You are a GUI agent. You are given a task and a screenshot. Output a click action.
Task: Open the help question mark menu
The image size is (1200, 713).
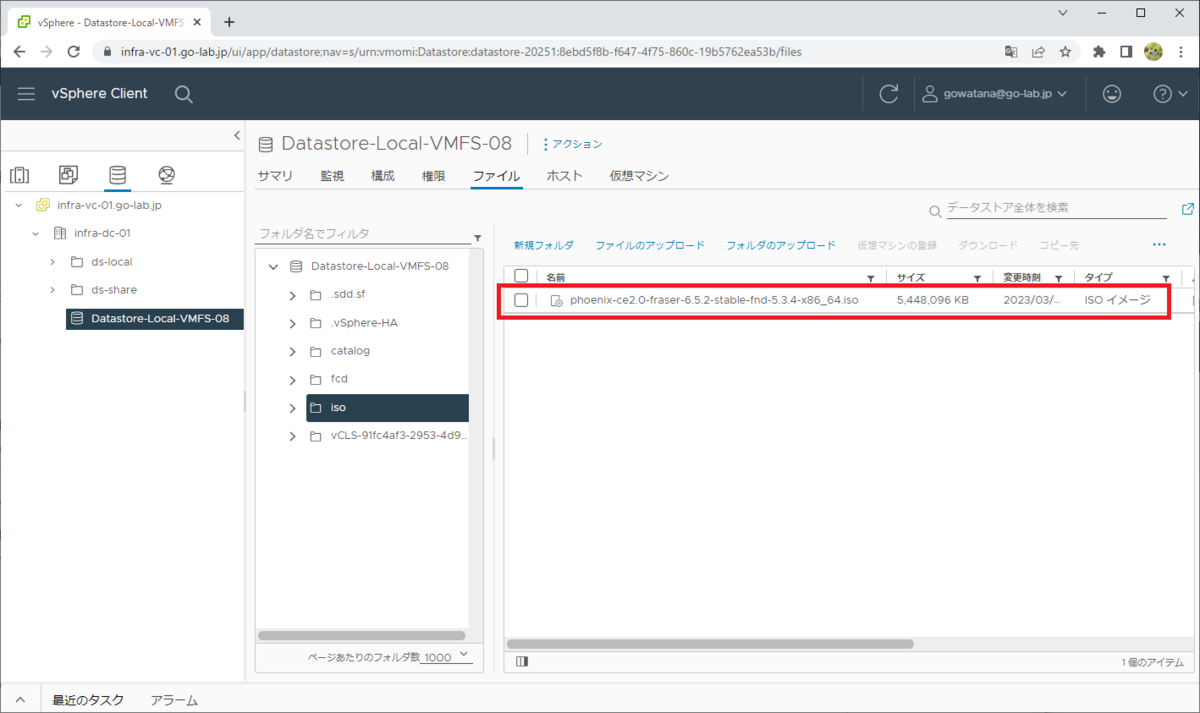click(x=1170, y=93)
